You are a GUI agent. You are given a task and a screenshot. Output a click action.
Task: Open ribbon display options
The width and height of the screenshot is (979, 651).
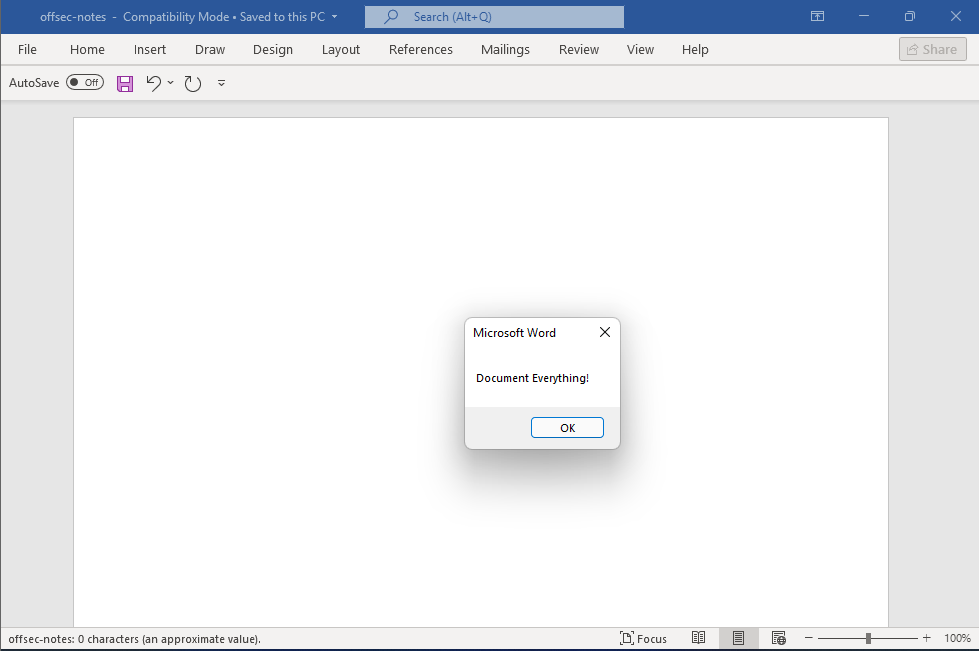pyautogui.click(x=817, y=16)
